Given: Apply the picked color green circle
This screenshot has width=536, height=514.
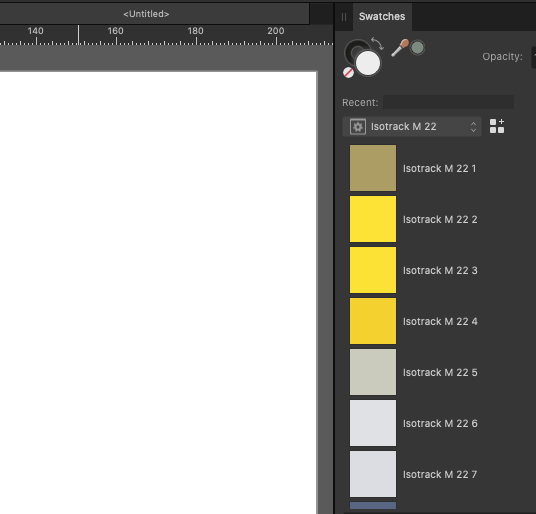Looking at the screenshot, I should 417,48.
